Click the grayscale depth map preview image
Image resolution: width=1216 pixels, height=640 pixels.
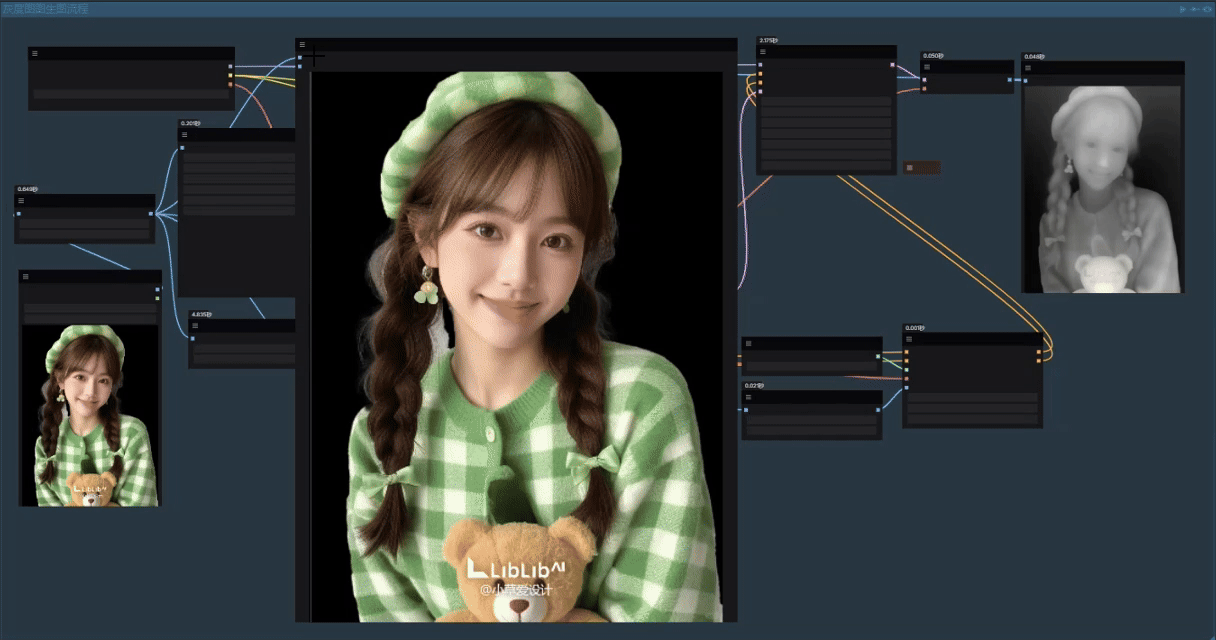(x=1102, y=189)
